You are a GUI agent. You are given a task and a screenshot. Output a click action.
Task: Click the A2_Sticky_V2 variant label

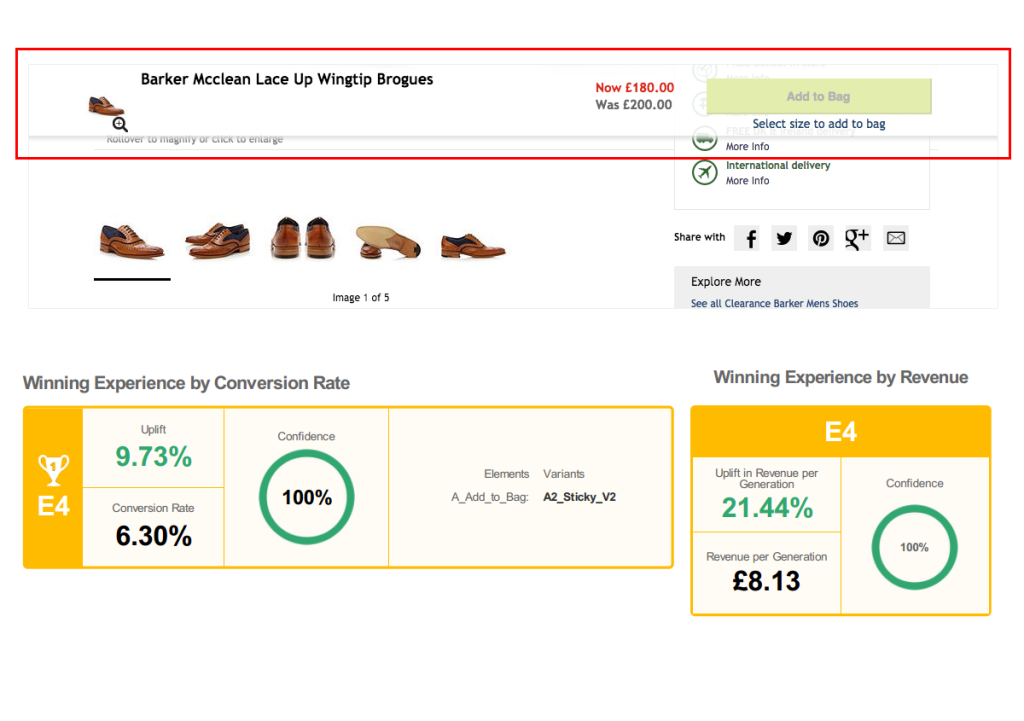tap(580, 496)
